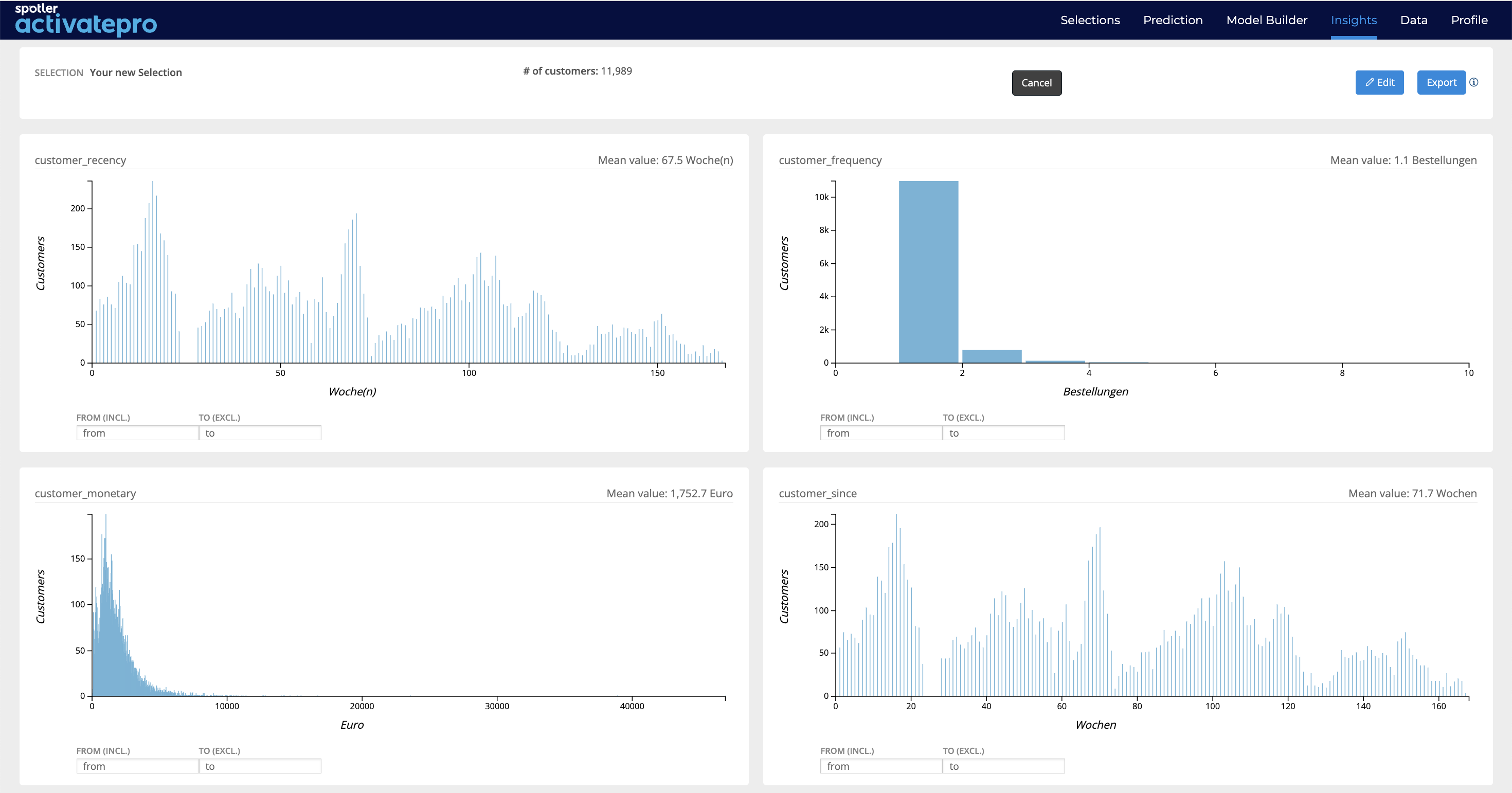Click 'Mean value: 67.5 Woche(n)' text
Image resolution: width=1512 pixels, height=793 pixels.
pos(665,160)
